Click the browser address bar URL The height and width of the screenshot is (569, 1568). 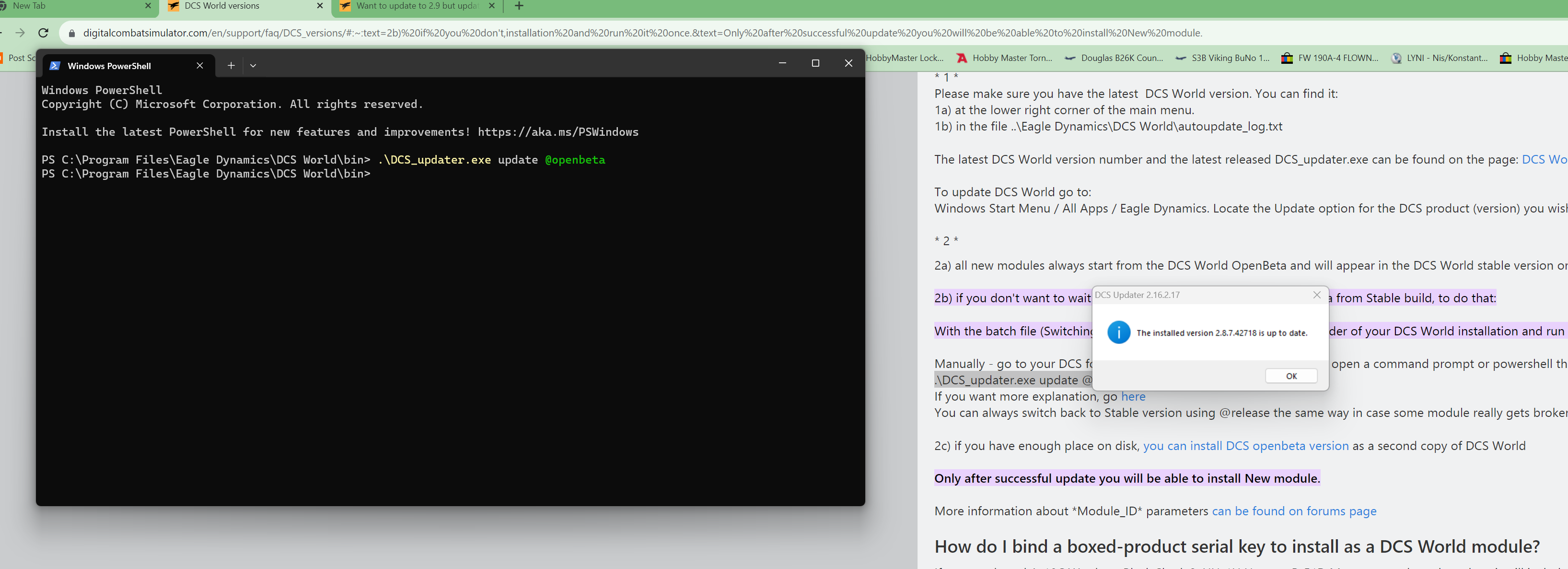point(642,33)
